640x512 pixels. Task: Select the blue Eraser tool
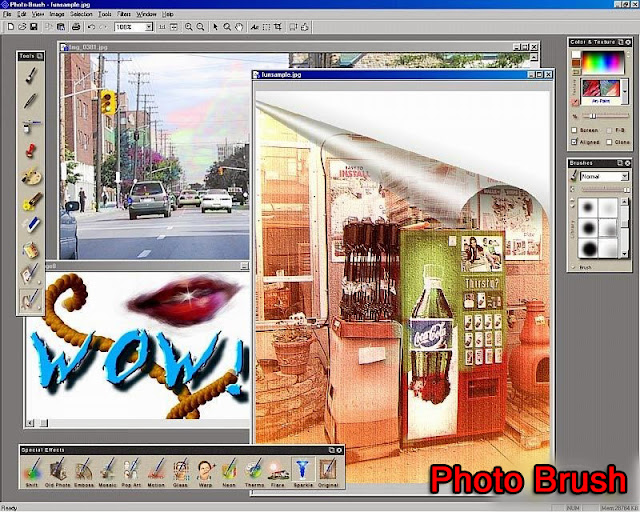[x=31, y=225]
